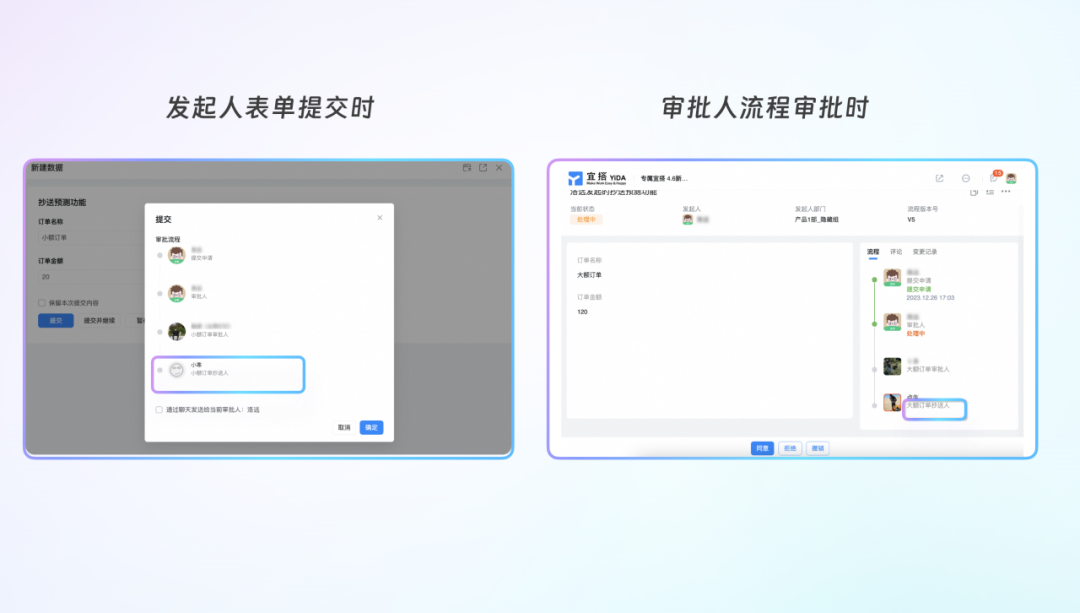Click the orange 处理中 status tag under 当前状态
1080x613 pixels.
click(586, 220)
